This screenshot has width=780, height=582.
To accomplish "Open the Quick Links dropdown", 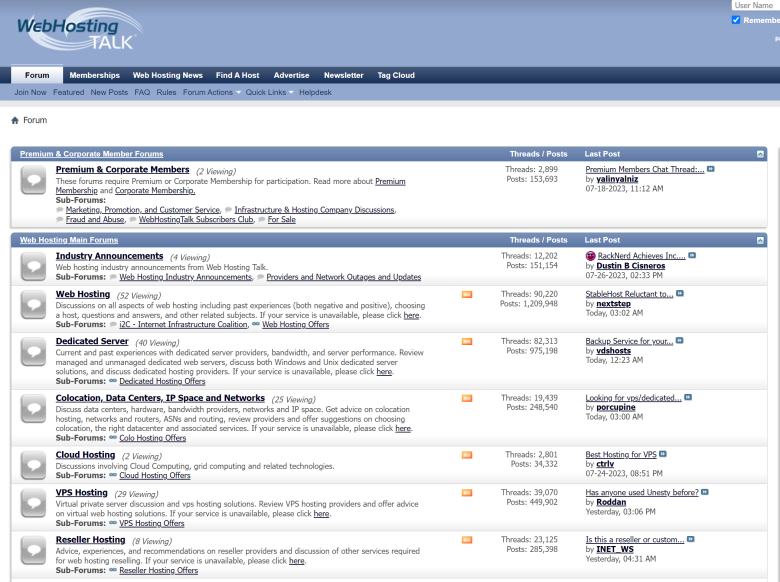I will point(269,93).
